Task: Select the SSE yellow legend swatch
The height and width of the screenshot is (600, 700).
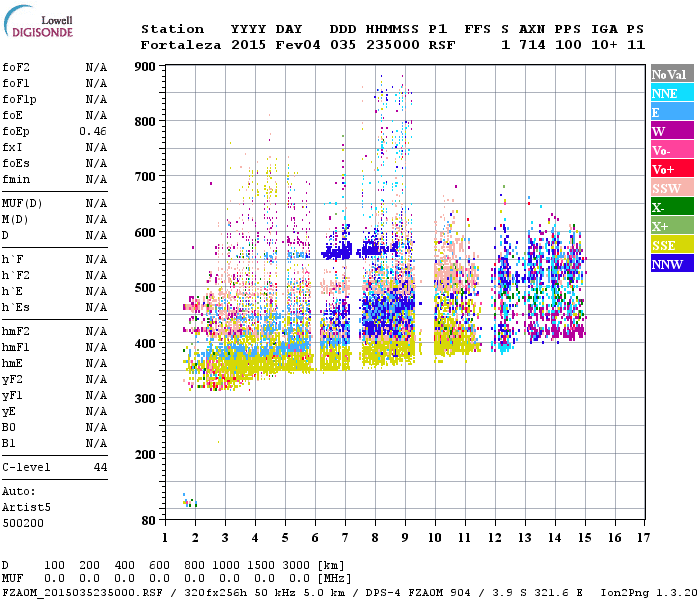Action: (x=672, y=244)
